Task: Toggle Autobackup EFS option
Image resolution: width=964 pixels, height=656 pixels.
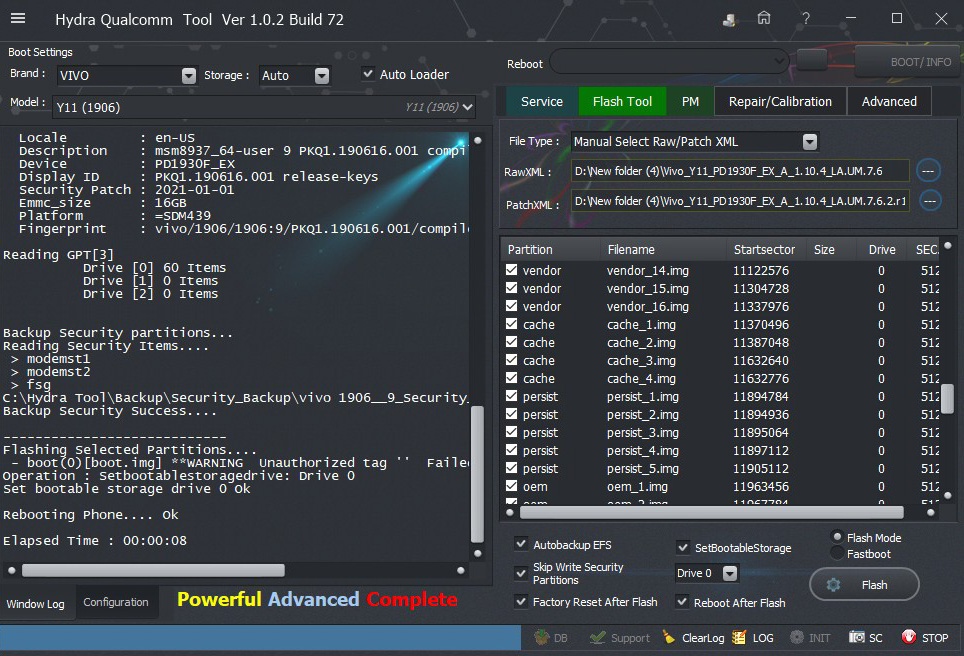Action: (521, 544)
